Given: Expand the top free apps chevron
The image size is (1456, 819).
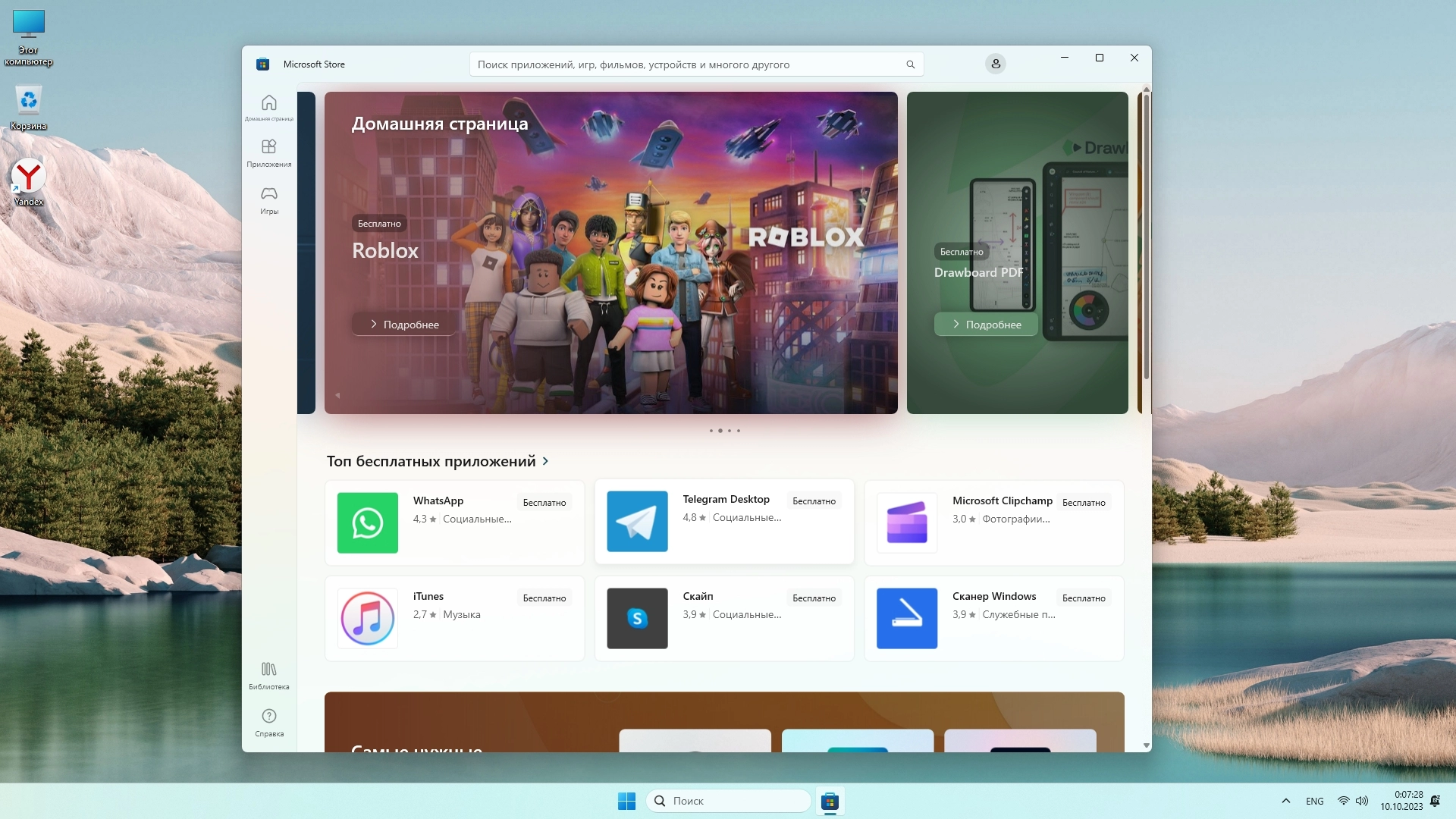Looking at the screenshot, I should click(x=545, y=461).
